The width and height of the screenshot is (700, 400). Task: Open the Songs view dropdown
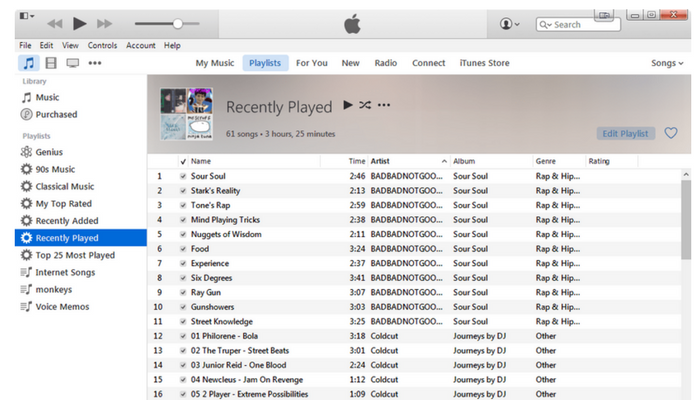(667, 63)
